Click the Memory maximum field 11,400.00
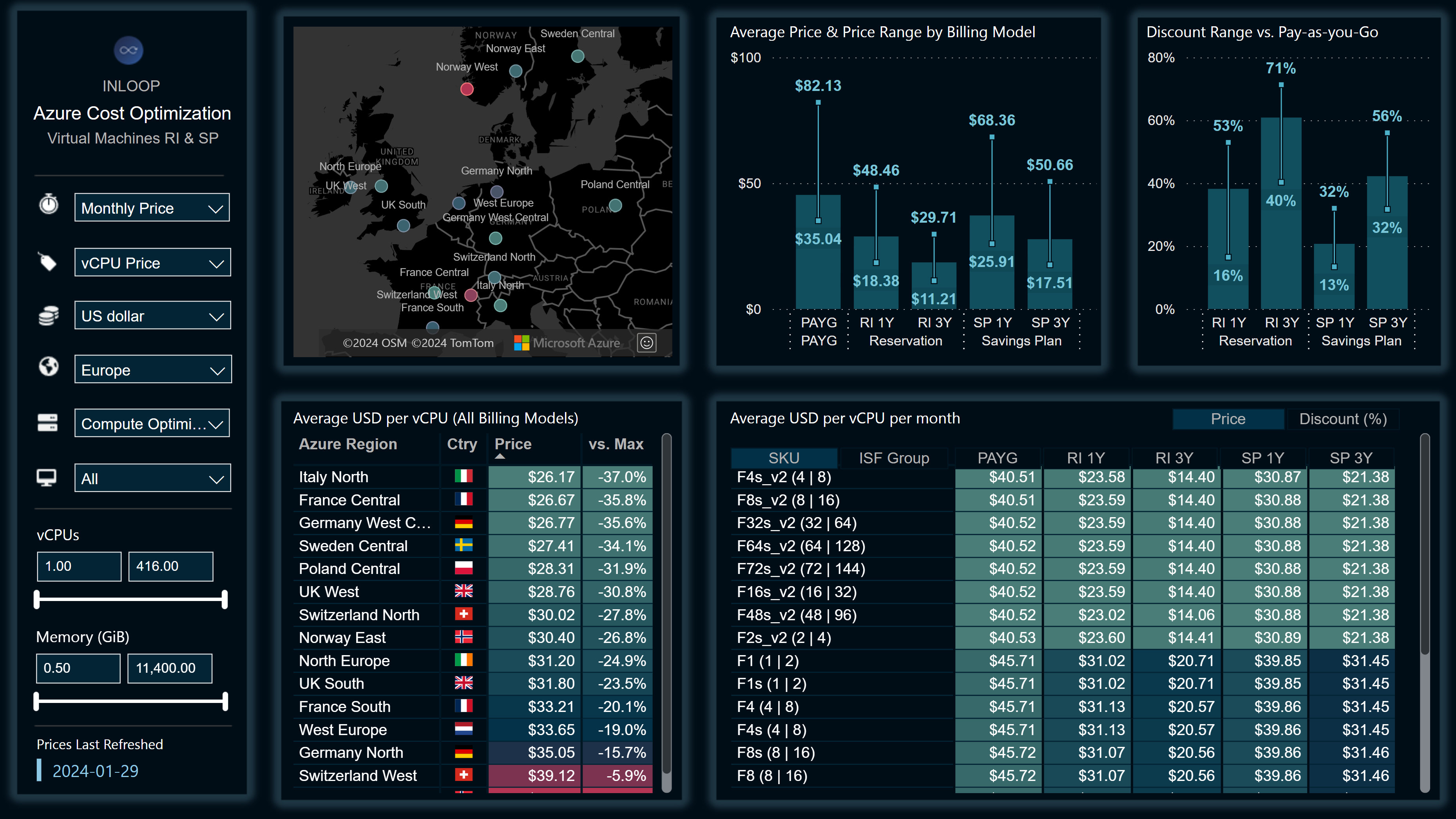This screenshot has height=819, width=1456. (x=170, y=668)
